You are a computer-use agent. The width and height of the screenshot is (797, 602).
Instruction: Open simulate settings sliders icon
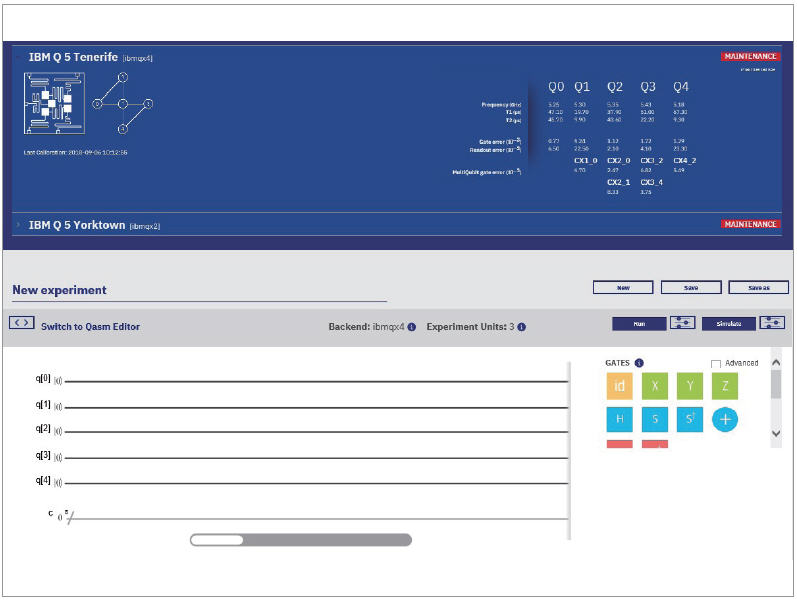[x=772, y=323]
